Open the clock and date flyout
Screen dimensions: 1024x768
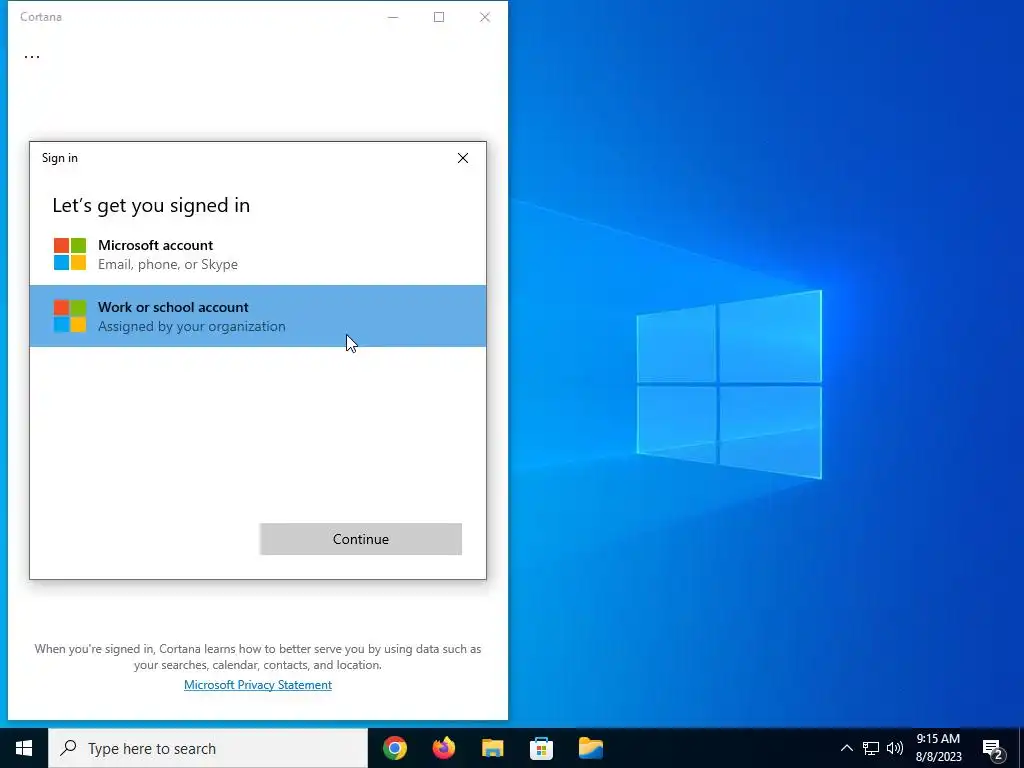[938, 748]
